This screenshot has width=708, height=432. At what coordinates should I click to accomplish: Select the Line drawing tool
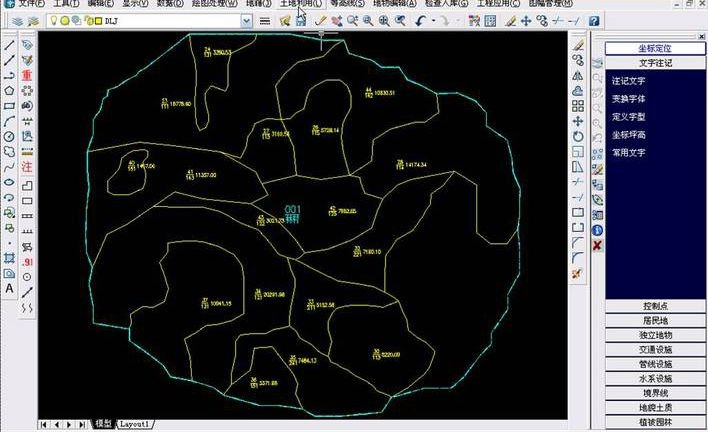pyautogui.click(x=9, y=45)
